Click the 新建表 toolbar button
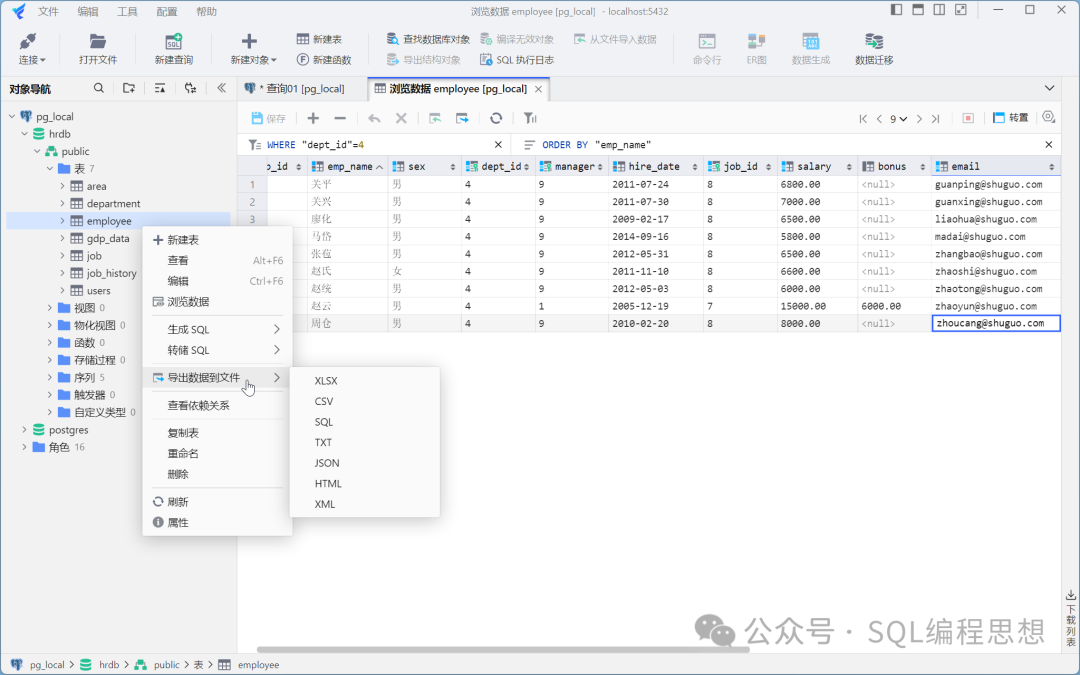This screenshot has width=1080, height=675. point(319,39)
